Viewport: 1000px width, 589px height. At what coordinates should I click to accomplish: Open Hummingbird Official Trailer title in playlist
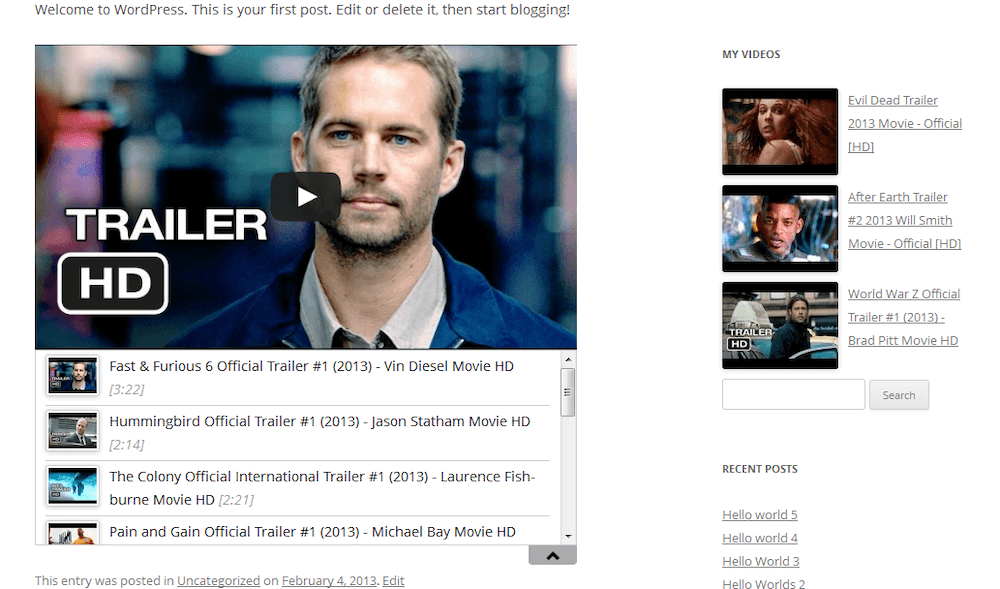[320, 421]
